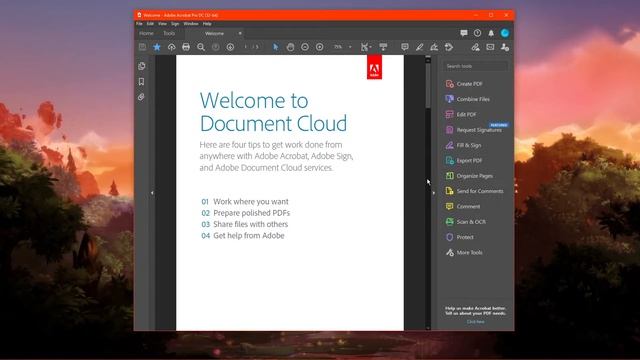This screenshot has width=640, height=360.
Task: Open the help question icon
Action: coord(477,33)
